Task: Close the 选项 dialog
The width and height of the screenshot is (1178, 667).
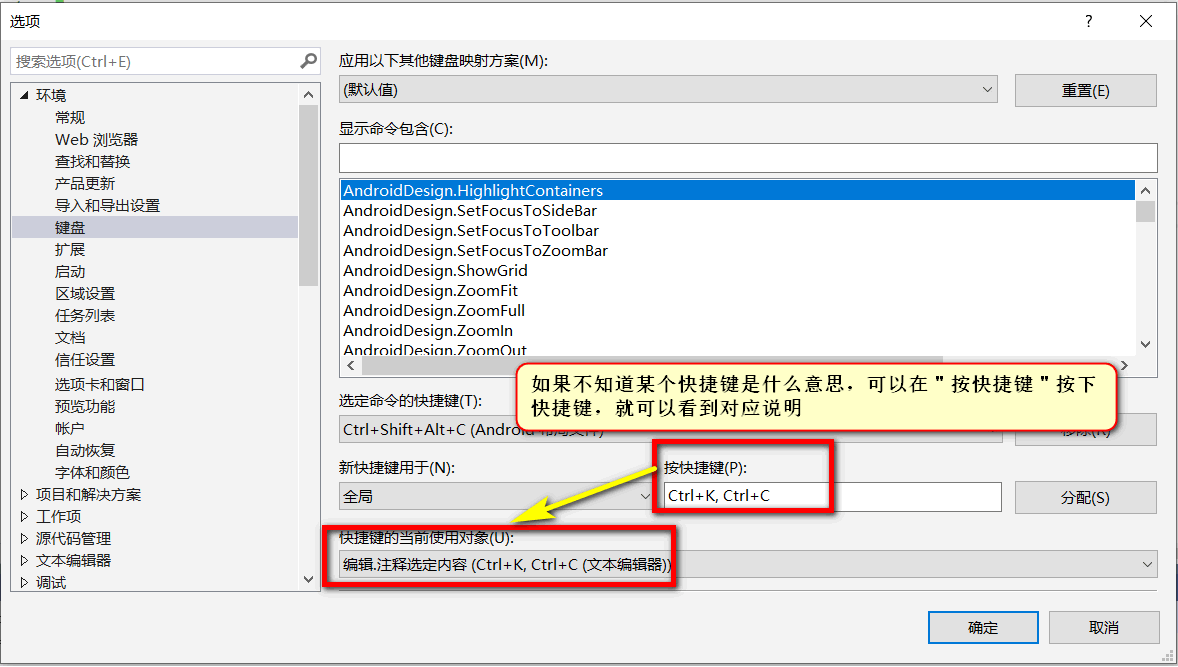Action: tap(1146, 21)
